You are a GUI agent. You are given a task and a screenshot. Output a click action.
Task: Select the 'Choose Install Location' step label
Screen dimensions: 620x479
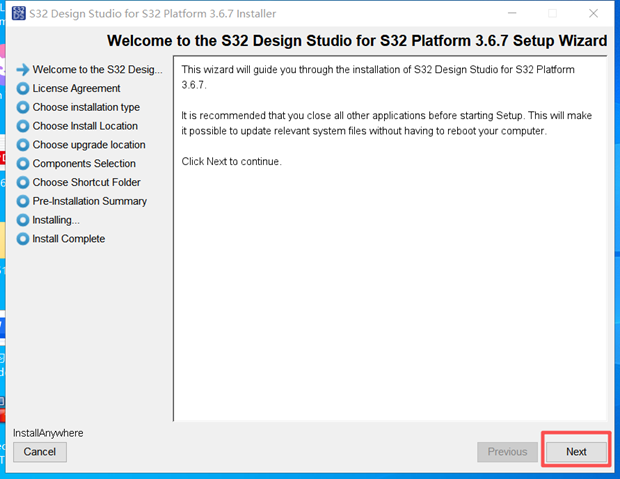(85, 126)
